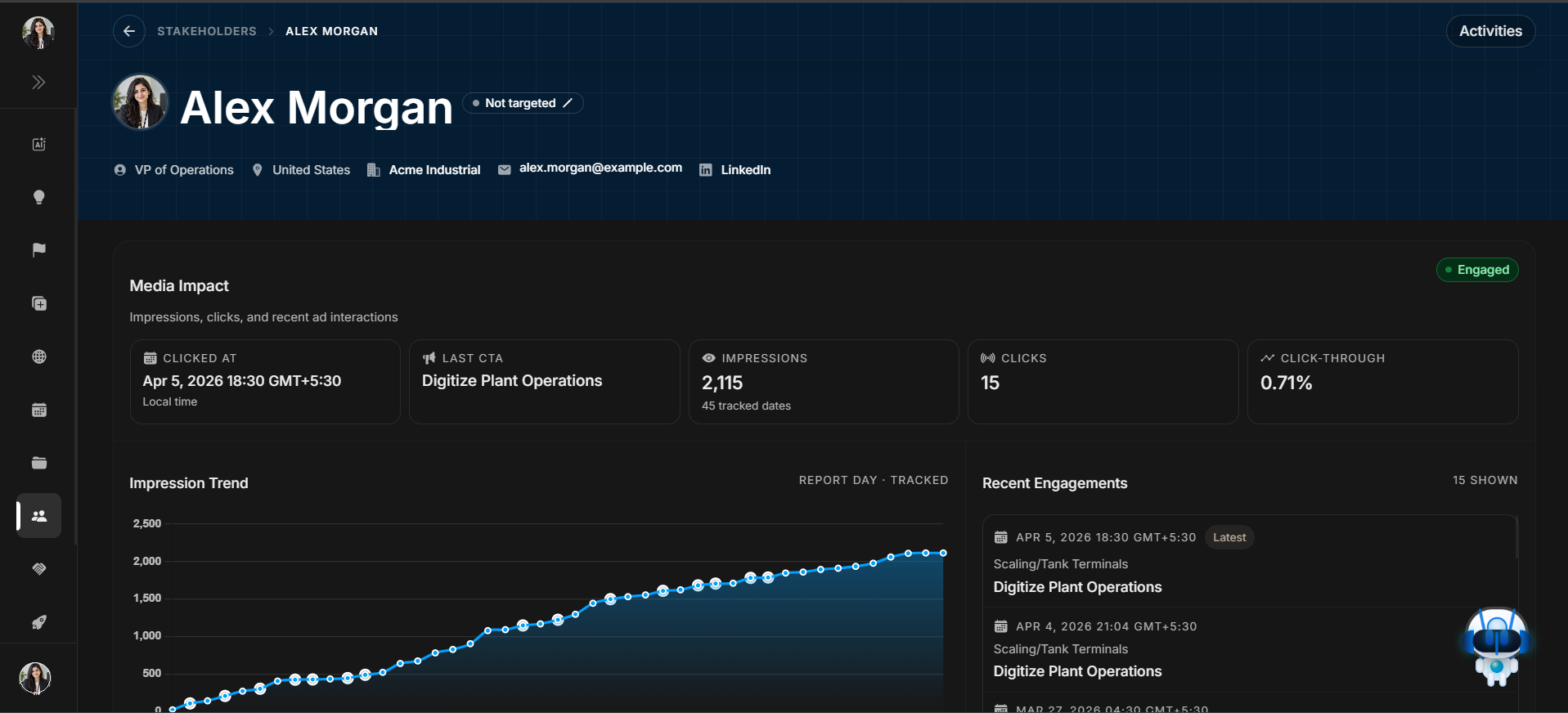Open the Acme Industrial company link

pos(434,170)
